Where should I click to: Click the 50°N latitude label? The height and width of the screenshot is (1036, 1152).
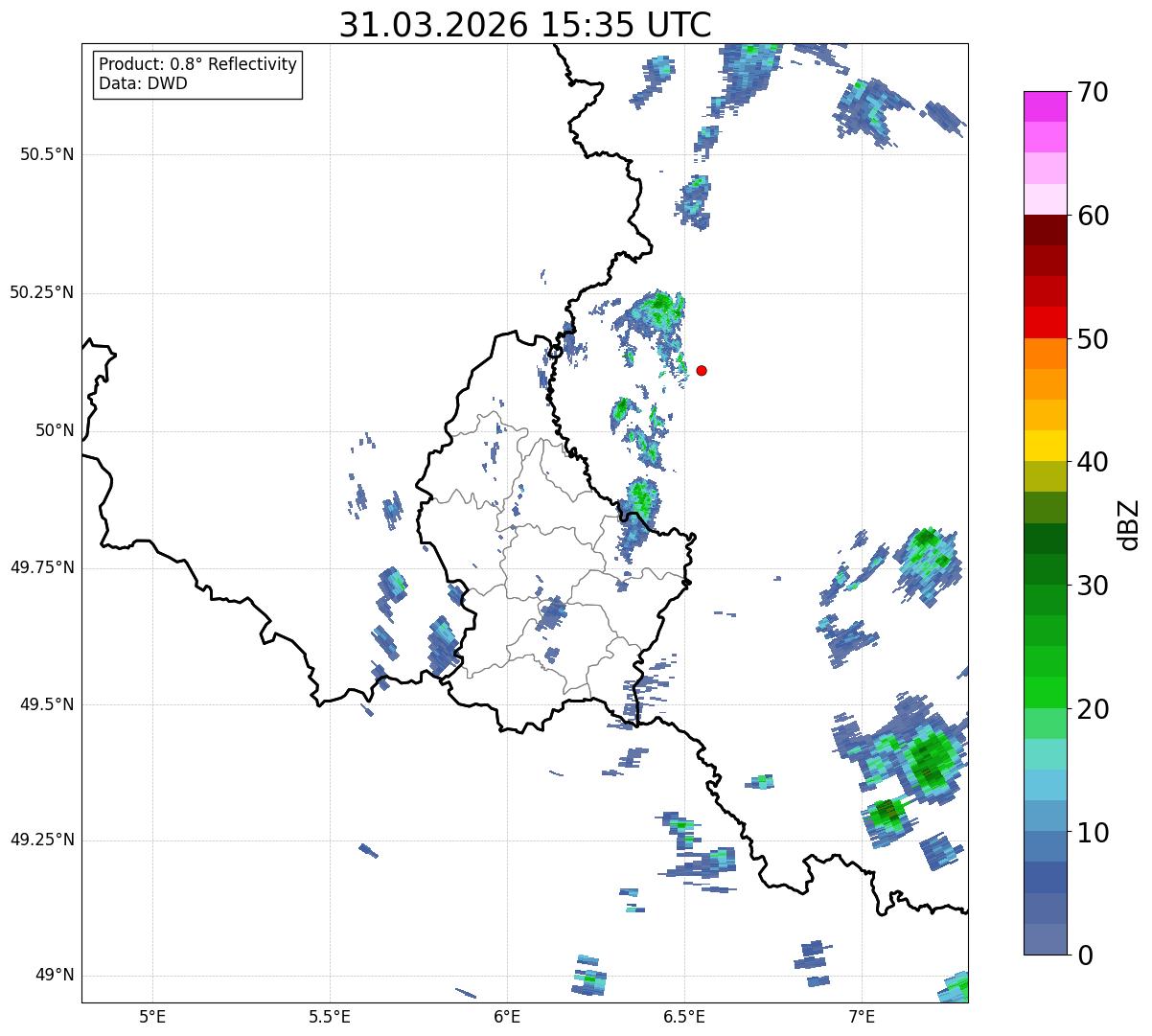[x=55, y=430]
